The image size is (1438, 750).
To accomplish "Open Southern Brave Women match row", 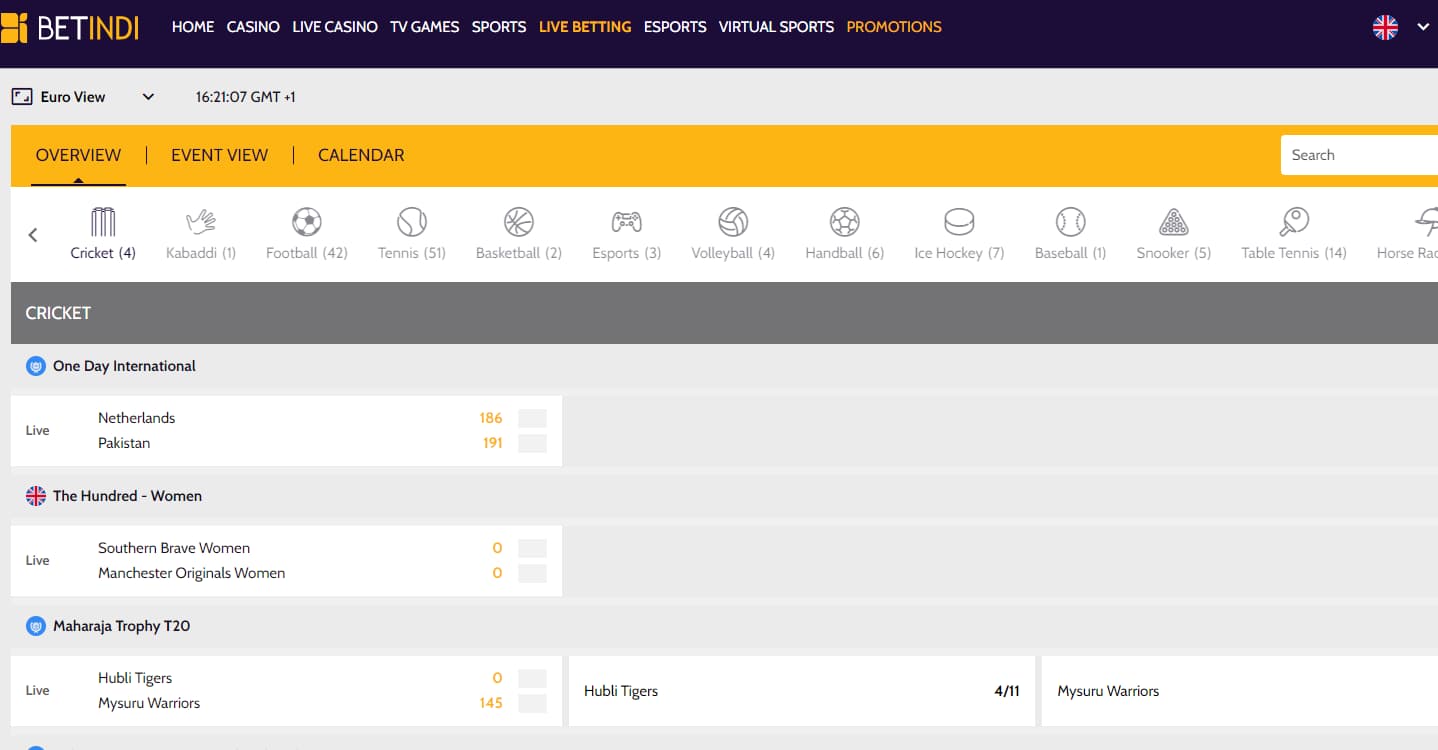I will click(x=286, y=561).
